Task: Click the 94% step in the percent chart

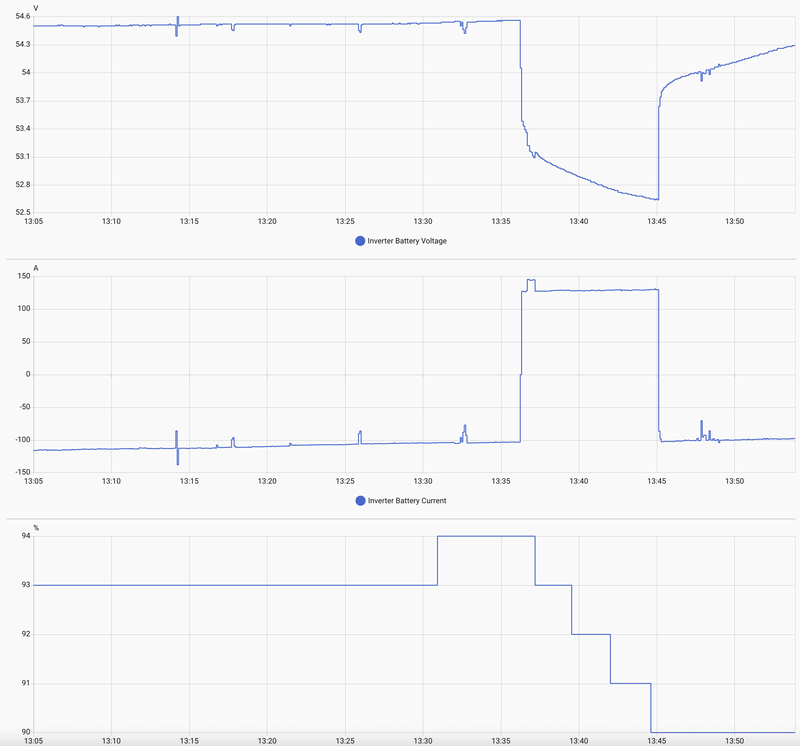Action: pos(486,536)
